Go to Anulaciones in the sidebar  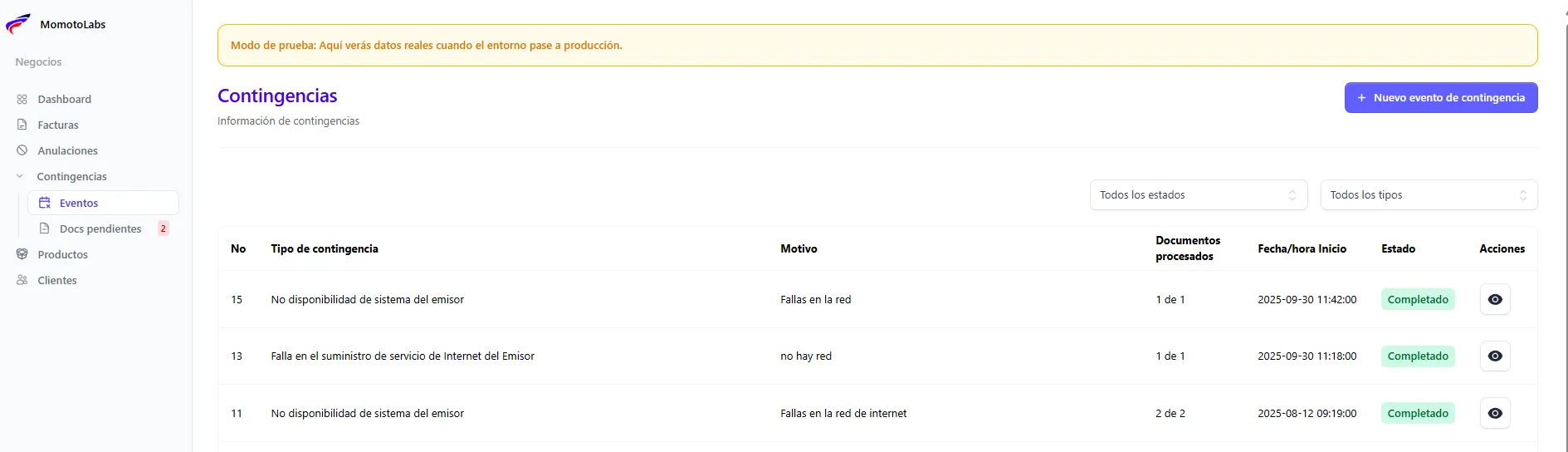(x=67, y=150)
